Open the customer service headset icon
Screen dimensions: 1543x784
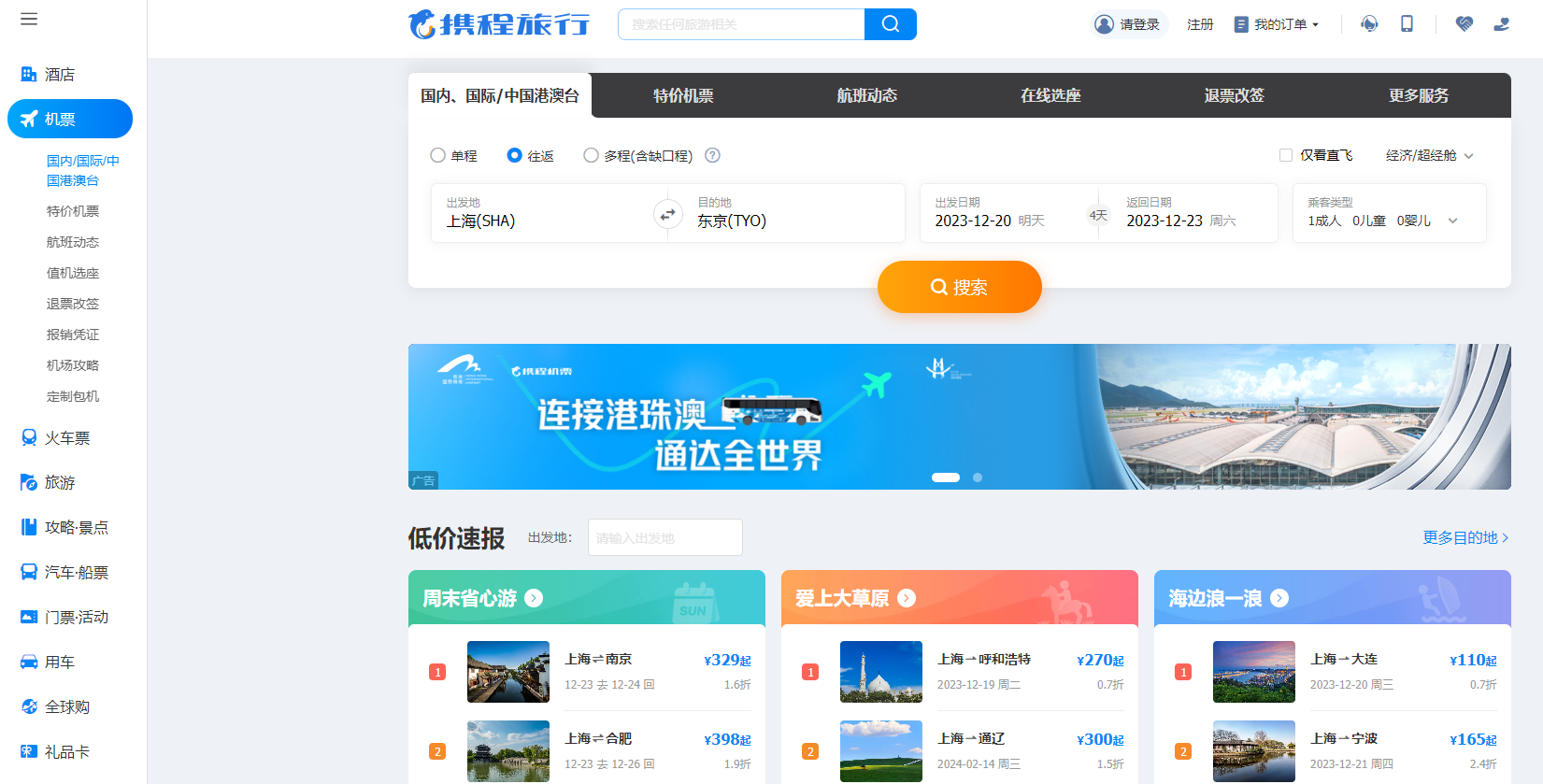tap(1369, 24)
